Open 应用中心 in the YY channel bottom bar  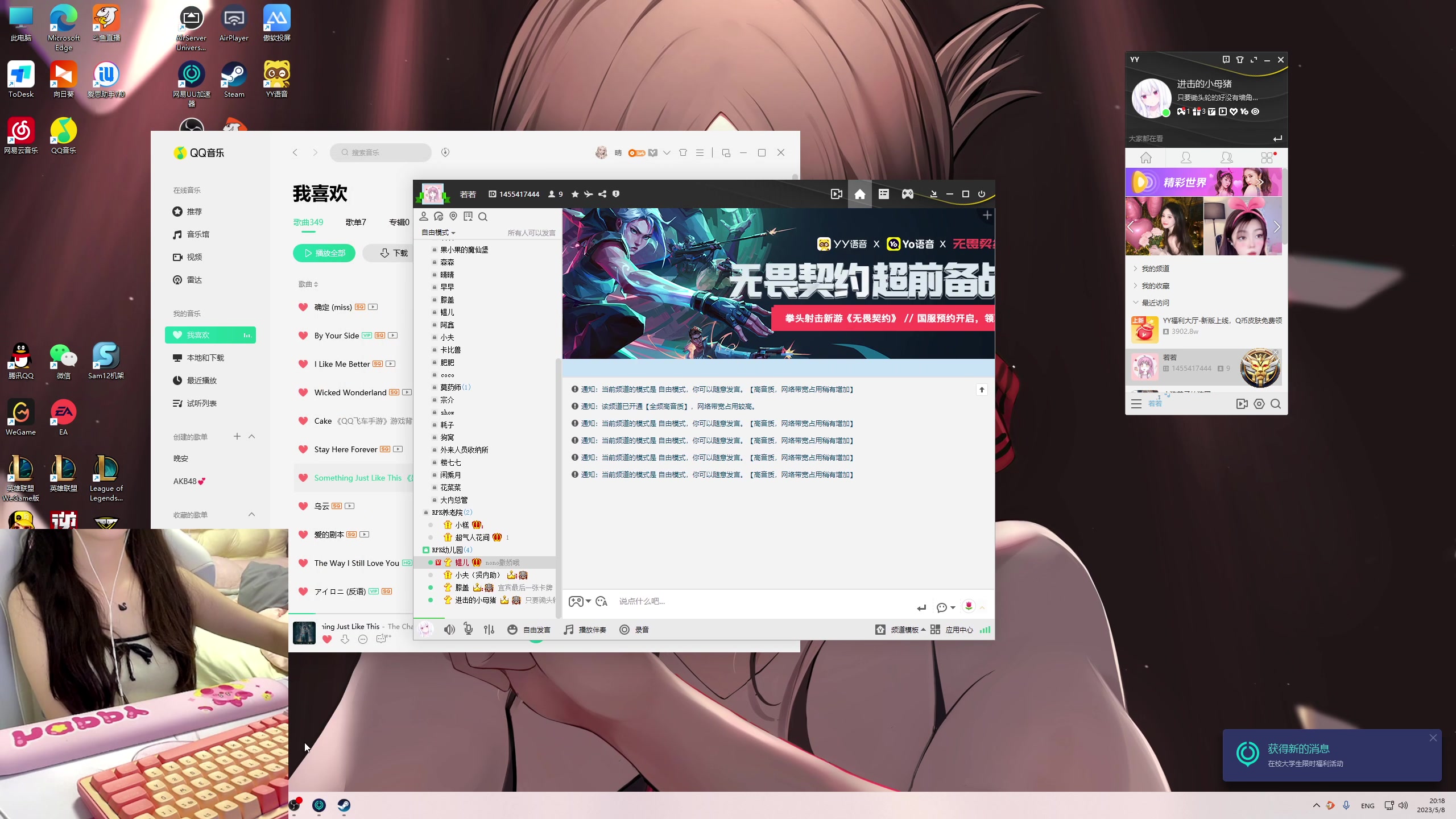point(952,630)
